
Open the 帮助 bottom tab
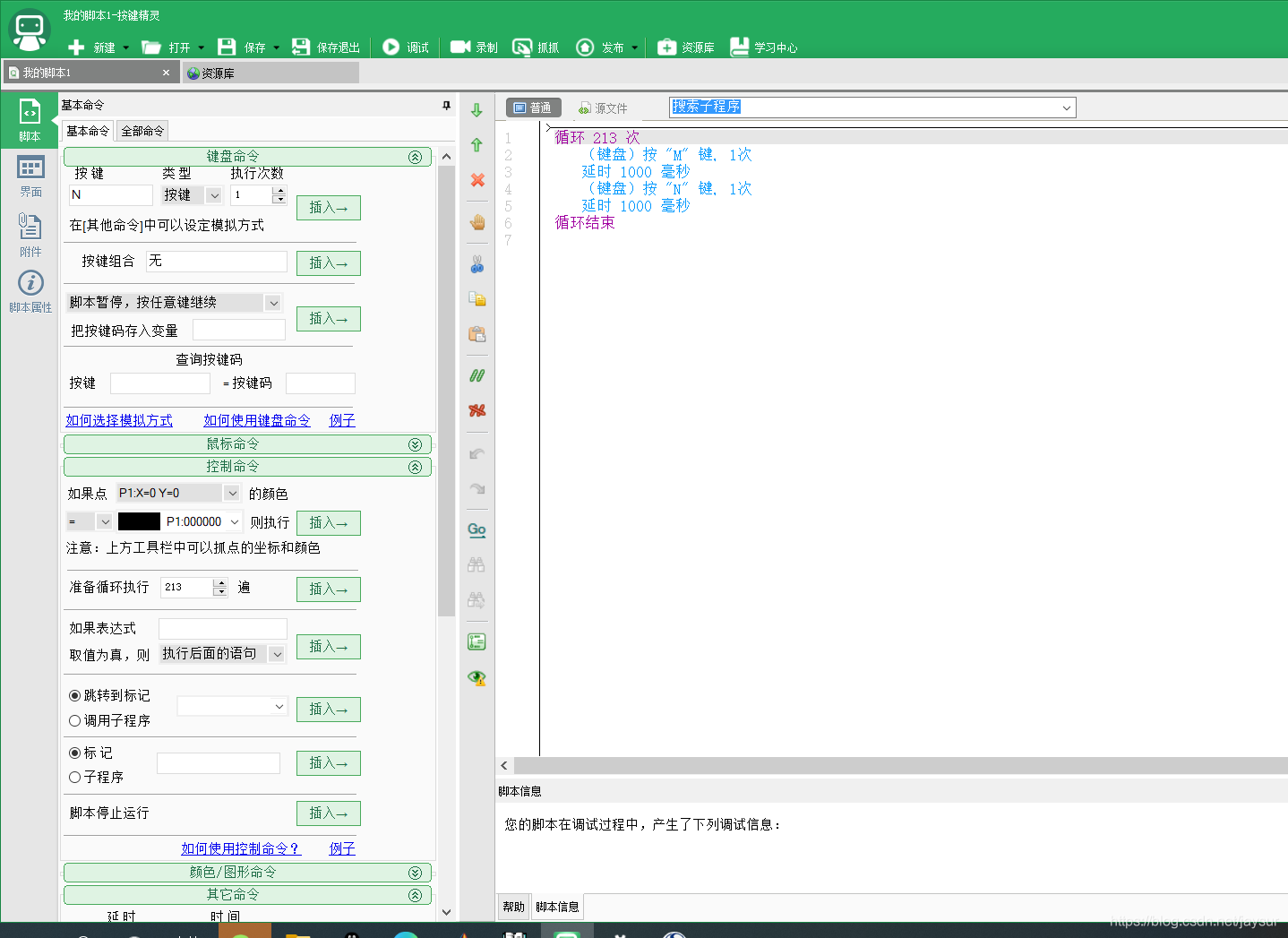[x=513, y=907]
